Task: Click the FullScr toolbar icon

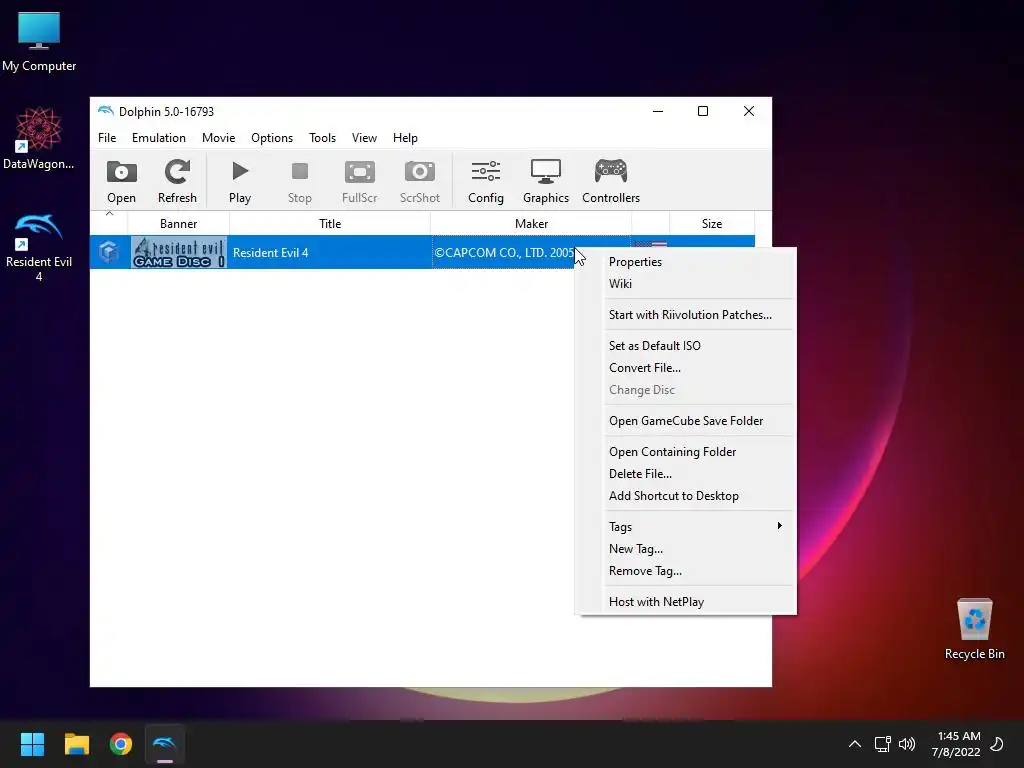Action: [x=360, y=181]
